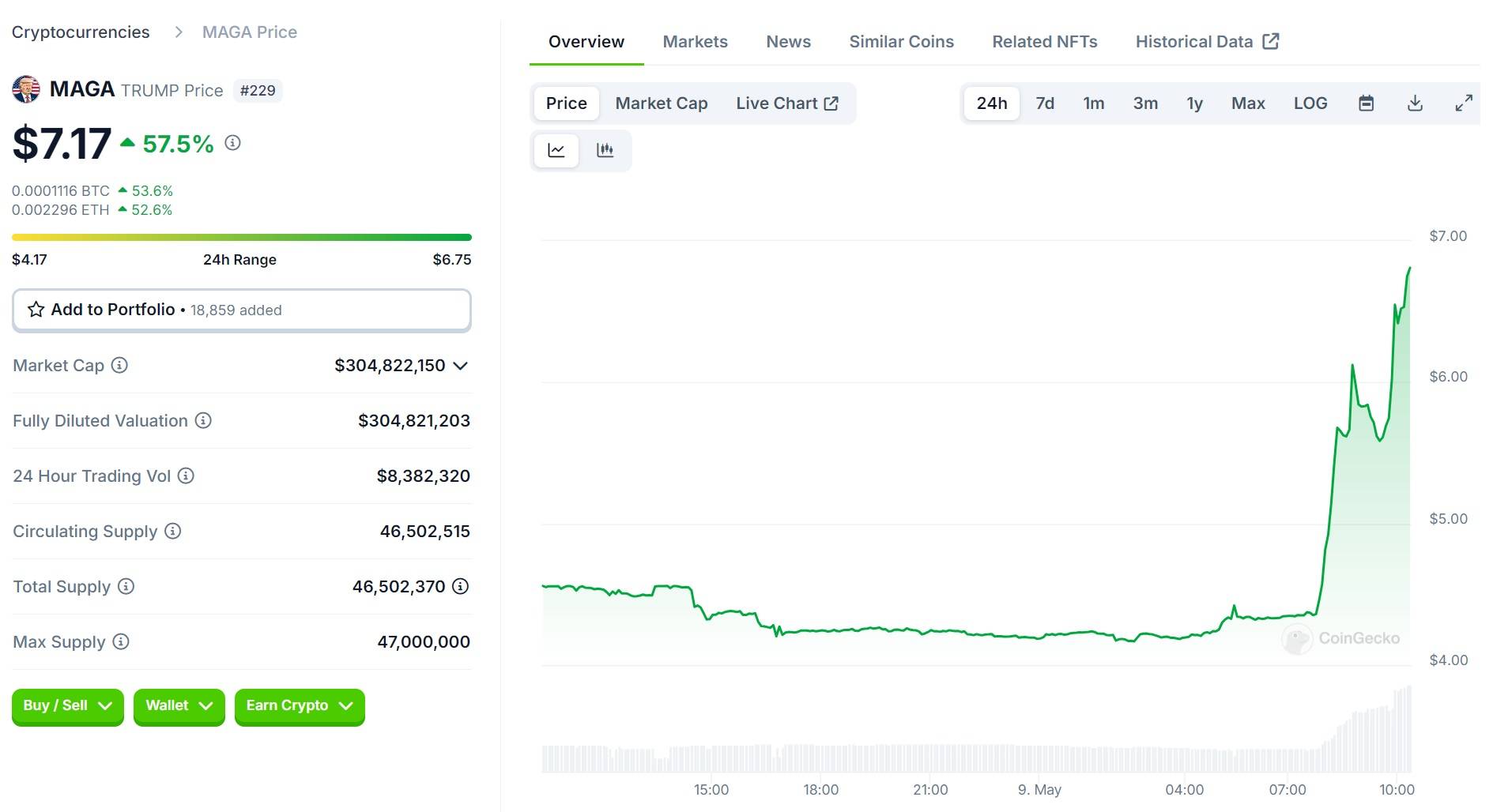Open Live Chart external link

click(787, 103)
